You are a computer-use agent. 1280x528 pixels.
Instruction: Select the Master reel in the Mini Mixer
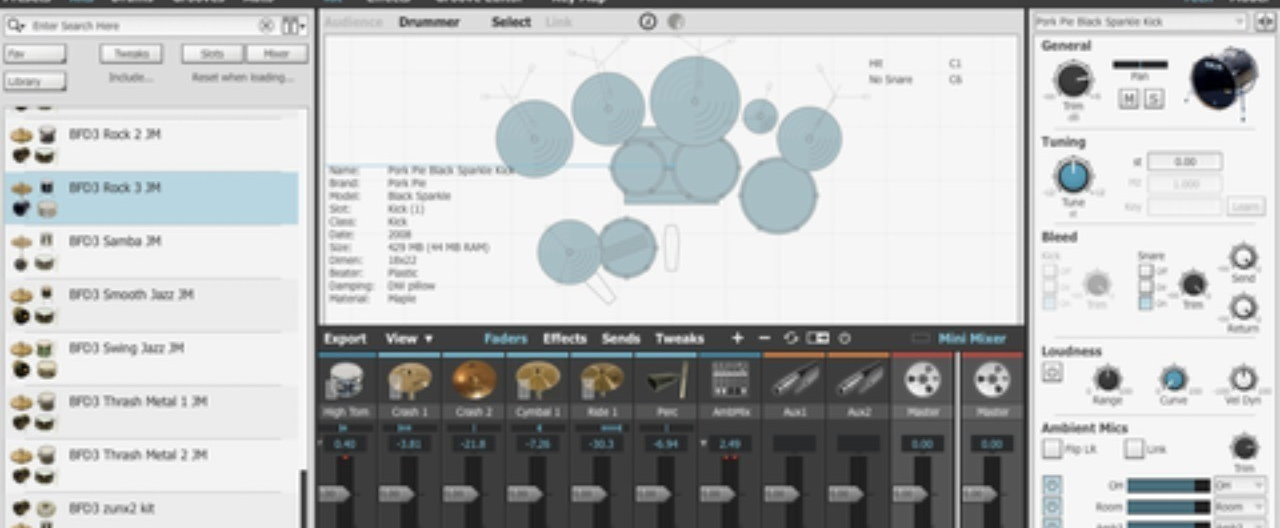[x=992, y=381]
